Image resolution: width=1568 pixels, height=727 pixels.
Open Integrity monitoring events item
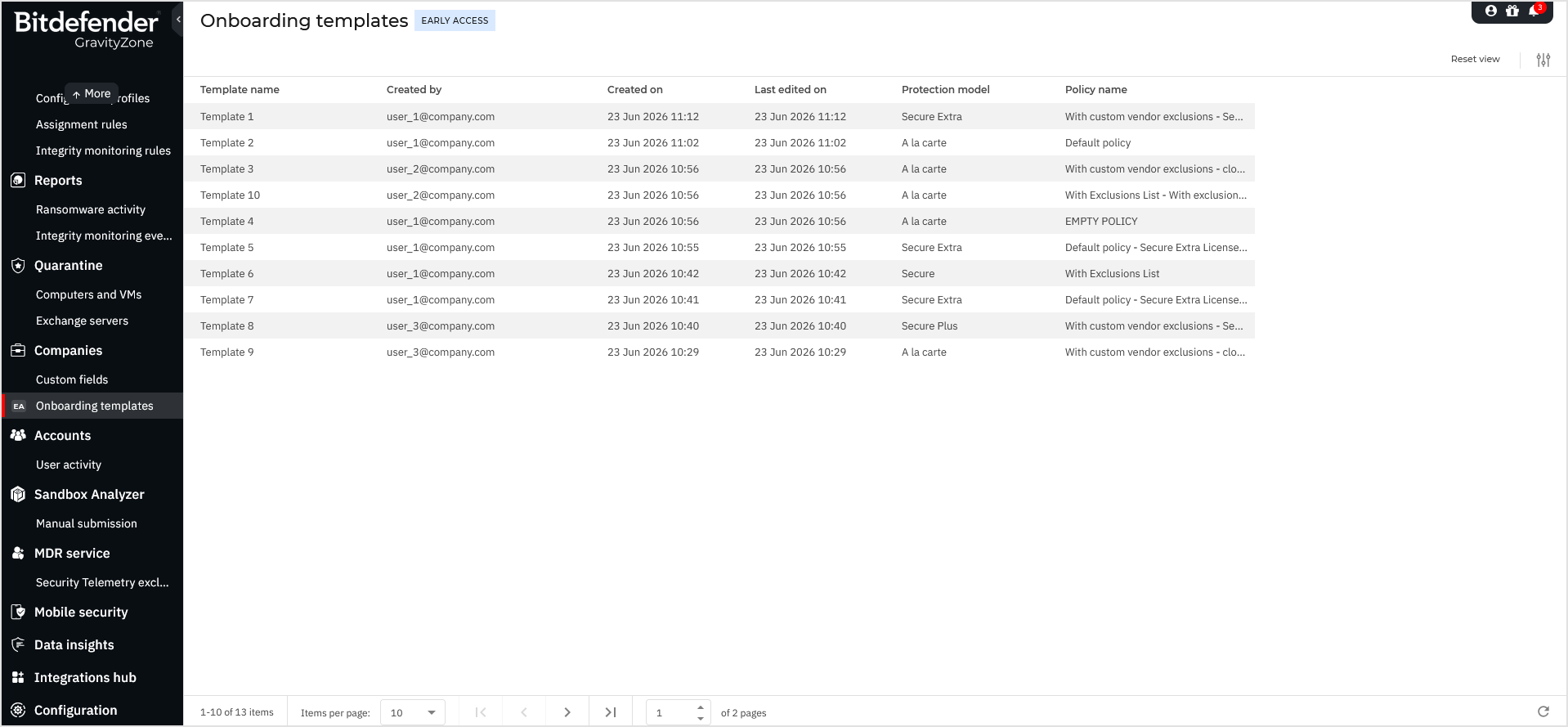coord(104,236)
